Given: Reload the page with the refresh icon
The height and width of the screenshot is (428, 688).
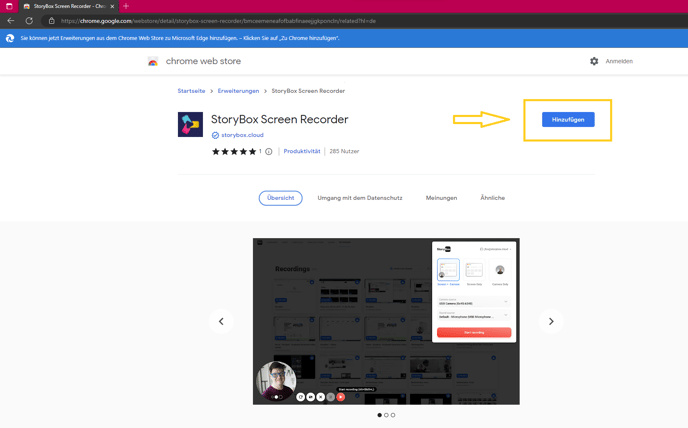Looking at the screenshot, I should [x=29, y=21].
